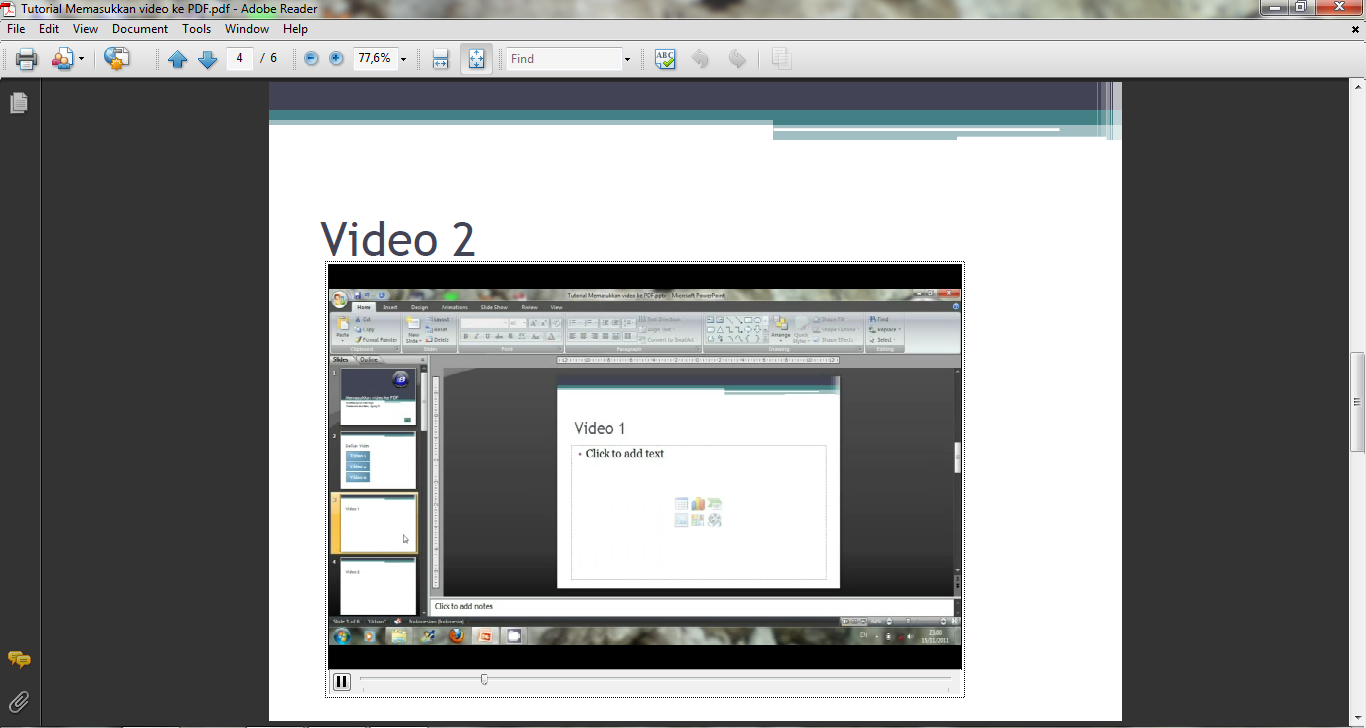
Task: Open the Print dialog
Action: (25, 58)
